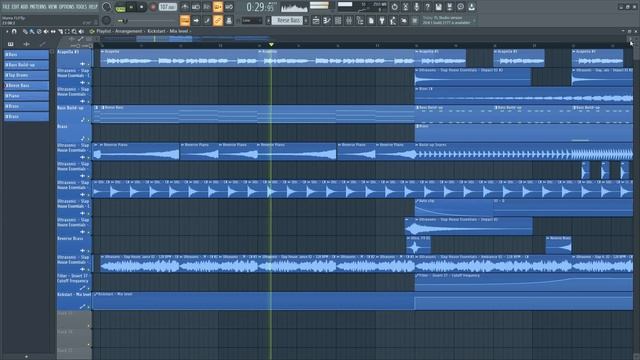Viewport: 640px width, 360px height.
Task: Select the Playlist Slice tool
Action: [60, 31]
